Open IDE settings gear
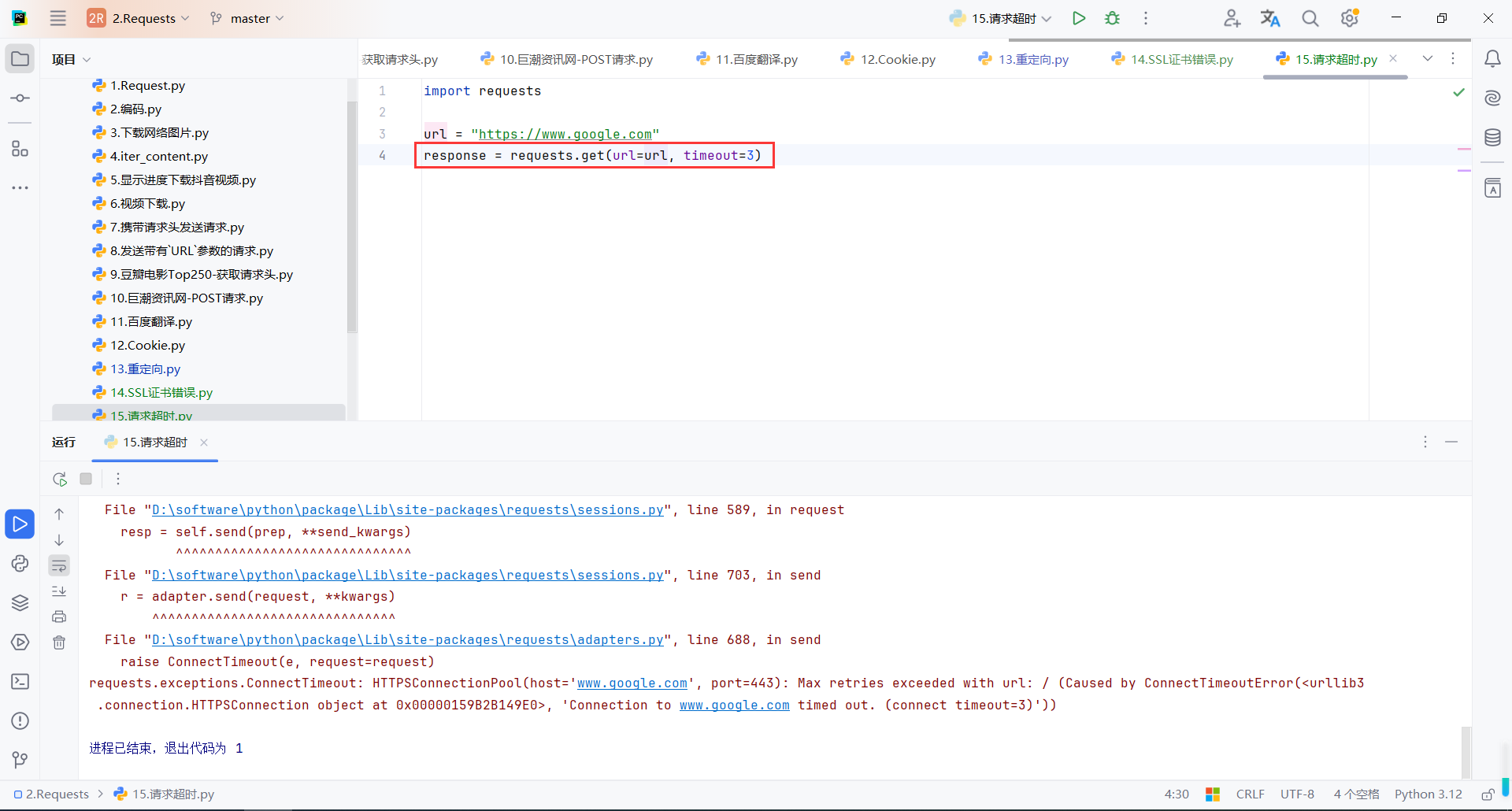1512x811 pixels. (x=1350, y=18)
